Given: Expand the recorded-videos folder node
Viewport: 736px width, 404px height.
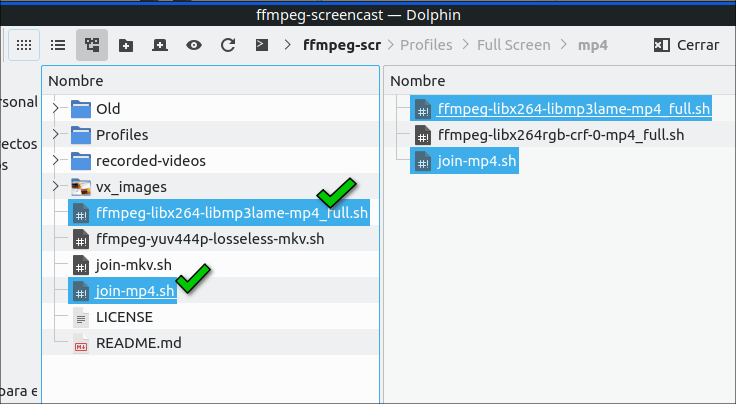Looking at the screenshot, I should pos(56,160).
